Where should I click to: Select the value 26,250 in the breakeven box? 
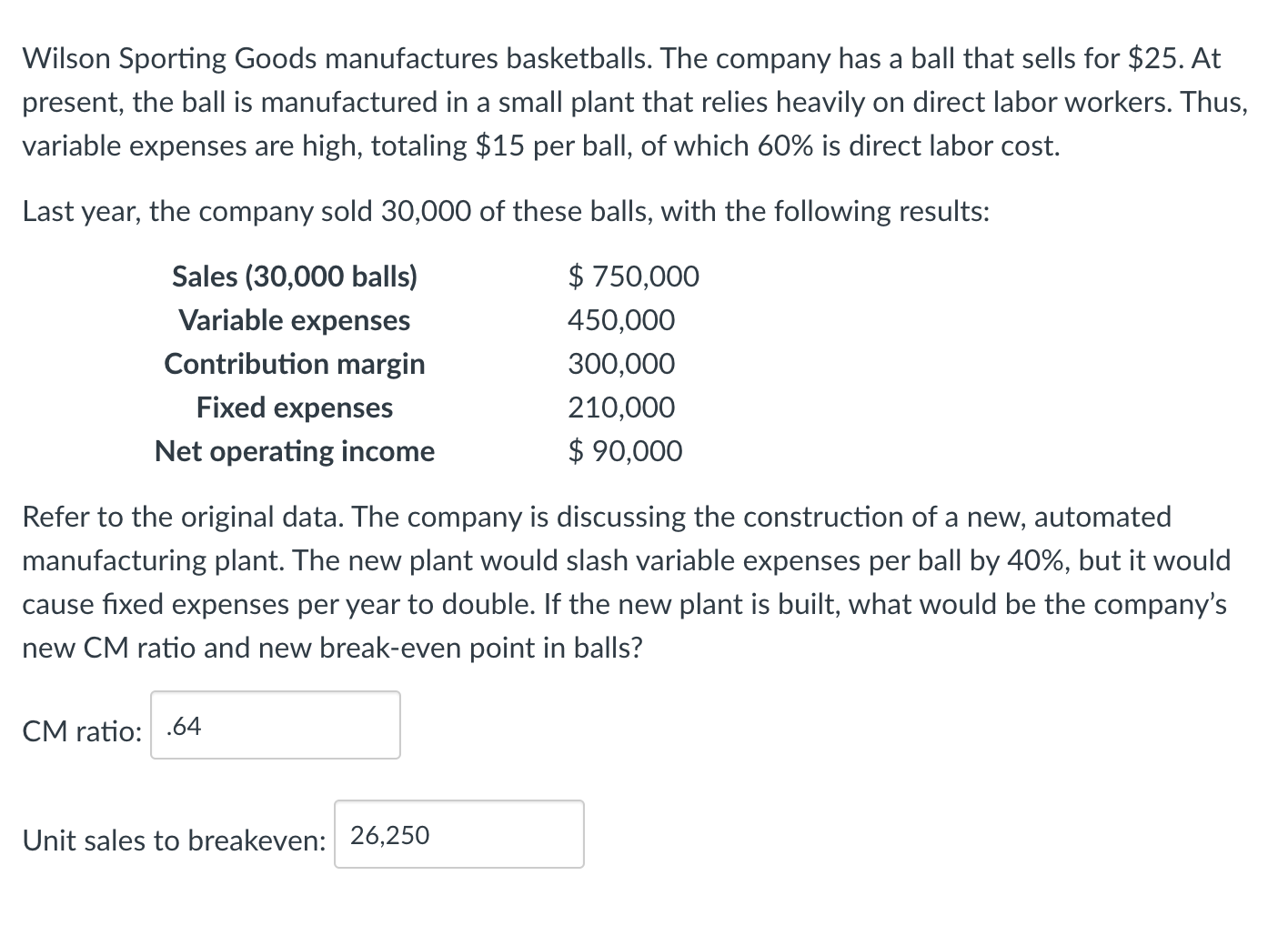click(389, 834)
